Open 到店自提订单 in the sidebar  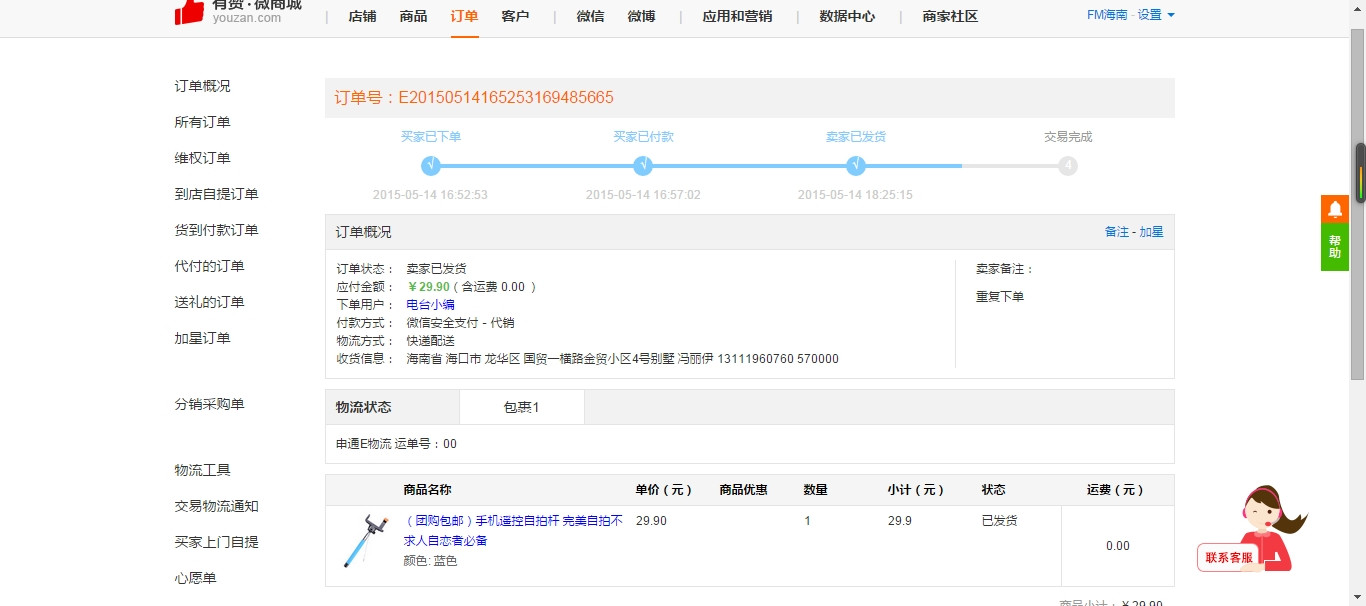[x=216, y=194]
